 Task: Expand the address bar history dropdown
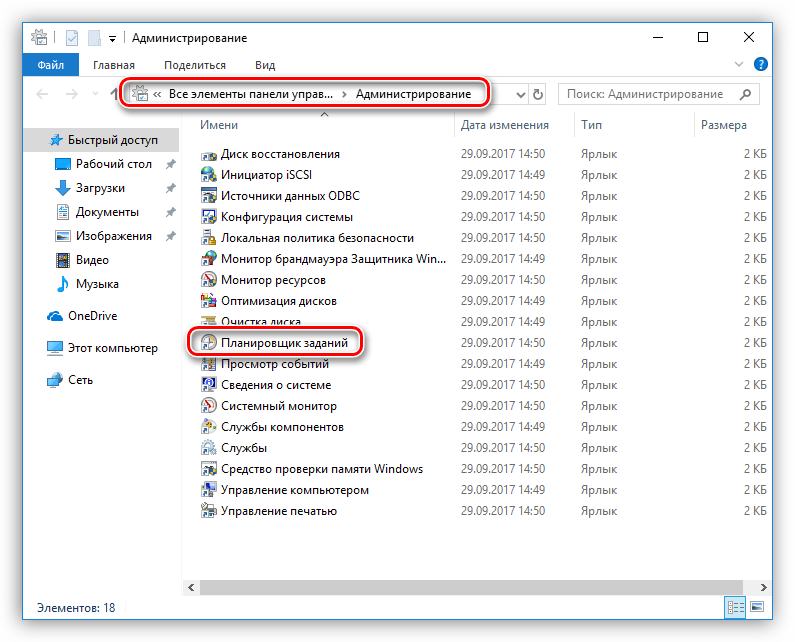coord(520,94)
